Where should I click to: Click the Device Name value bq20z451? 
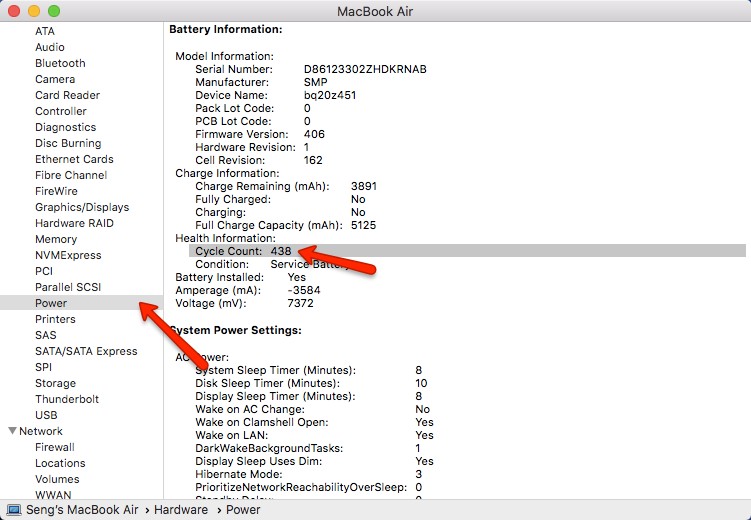[x=330, y=95]
